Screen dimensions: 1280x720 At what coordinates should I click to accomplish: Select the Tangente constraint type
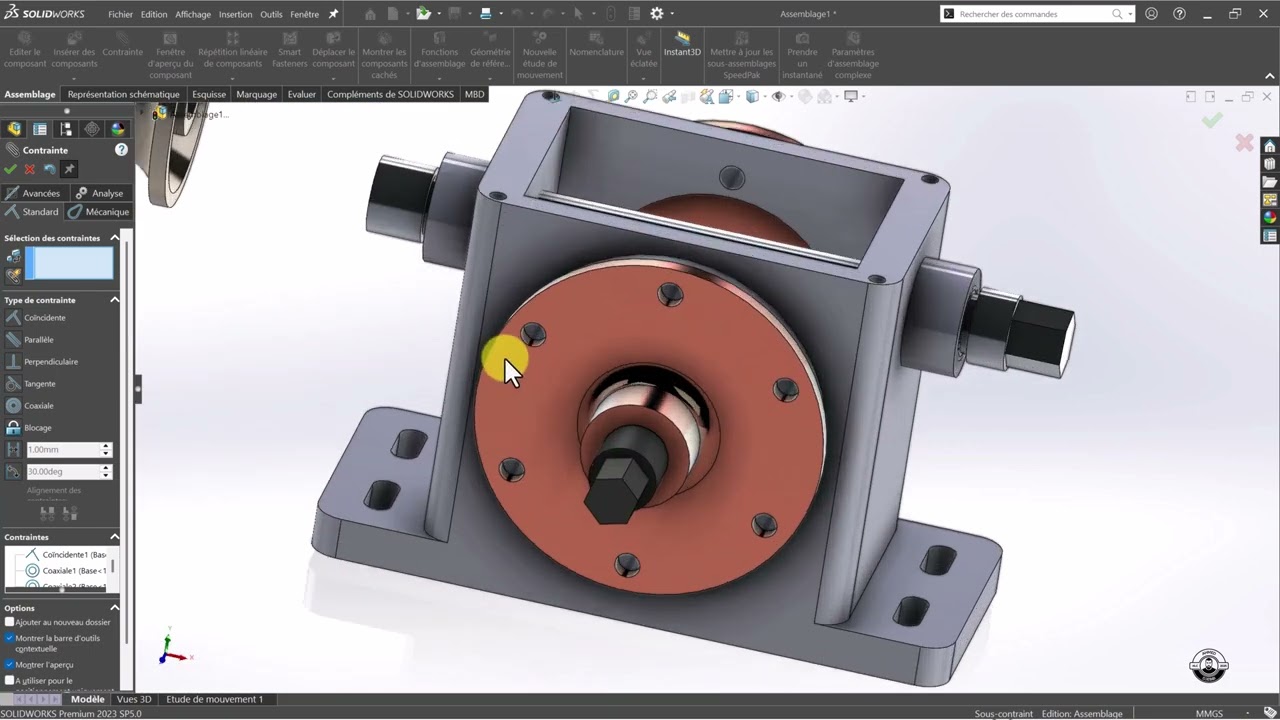[30, 384]
